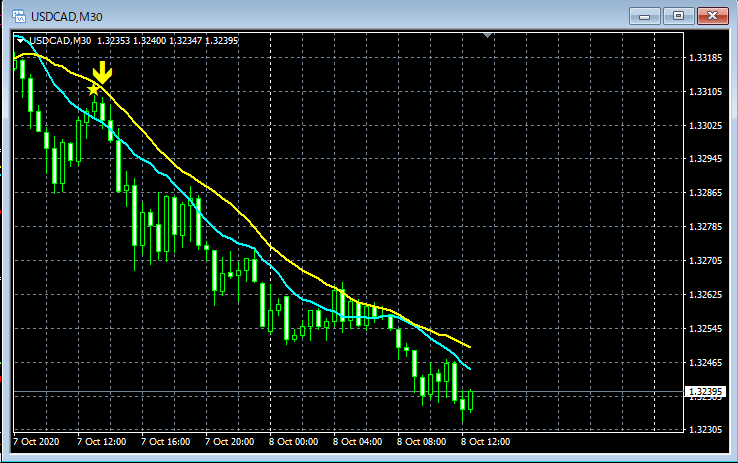Minimize the USDCAD,M30 chart window
This screenshot has height=463, width=738.
pyautogui.click(x=644, y=16)
